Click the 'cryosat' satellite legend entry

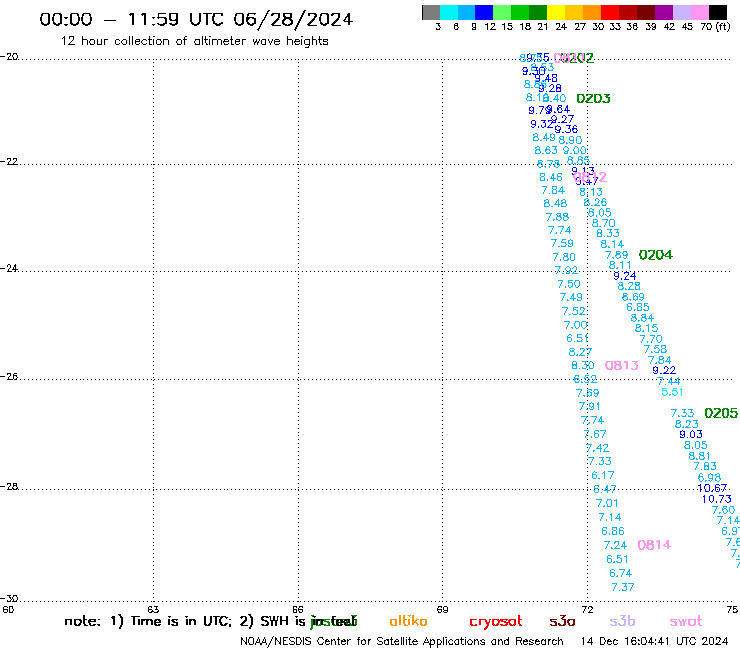pyautogui.click(x=496, y=622)
